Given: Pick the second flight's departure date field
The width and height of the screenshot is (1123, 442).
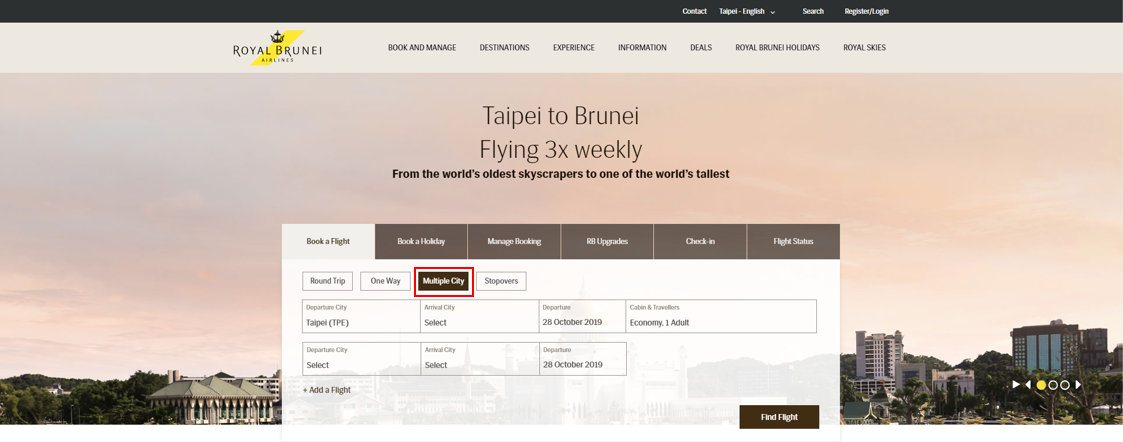Looking at the screenshot, I should [582, 359].
